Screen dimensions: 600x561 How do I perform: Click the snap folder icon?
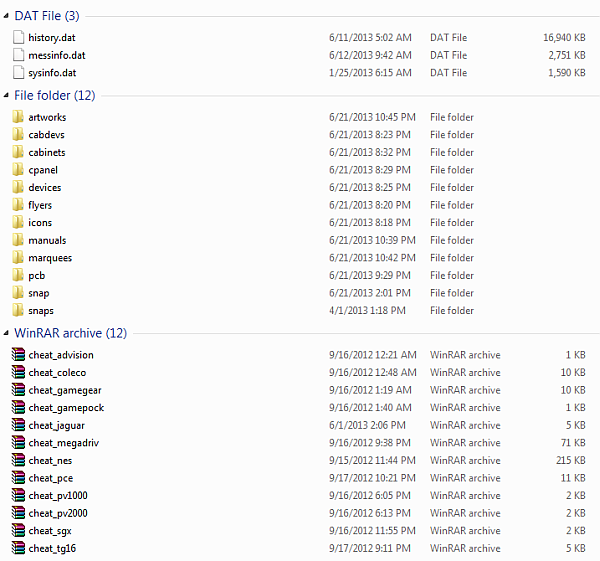pyautogui.click(x=18, y=293)
